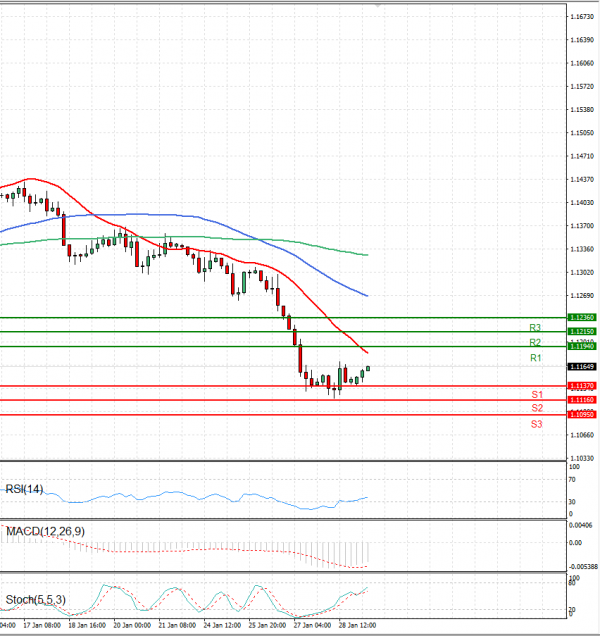Click the 1.10660 price axis label
Image resolution: width=600 pixels, height=636 pixels.
[582, 435]
